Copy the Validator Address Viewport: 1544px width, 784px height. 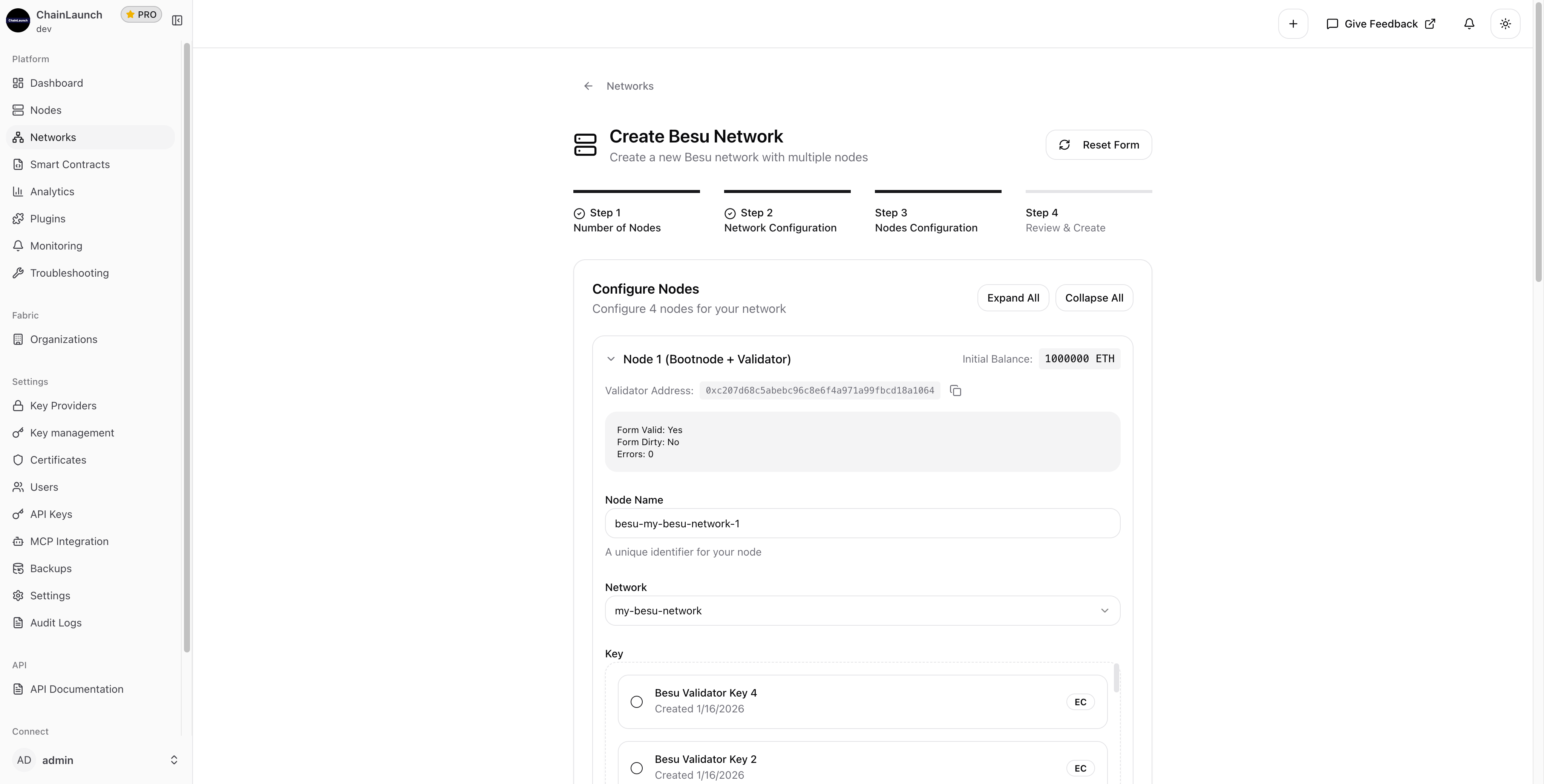(956, 390)
